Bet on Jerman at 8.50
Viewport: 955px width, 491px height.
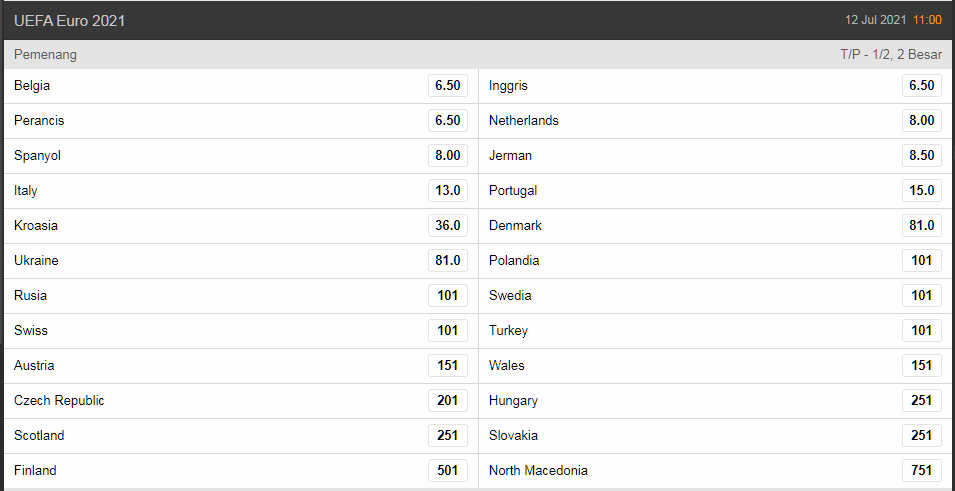[921, 156]
